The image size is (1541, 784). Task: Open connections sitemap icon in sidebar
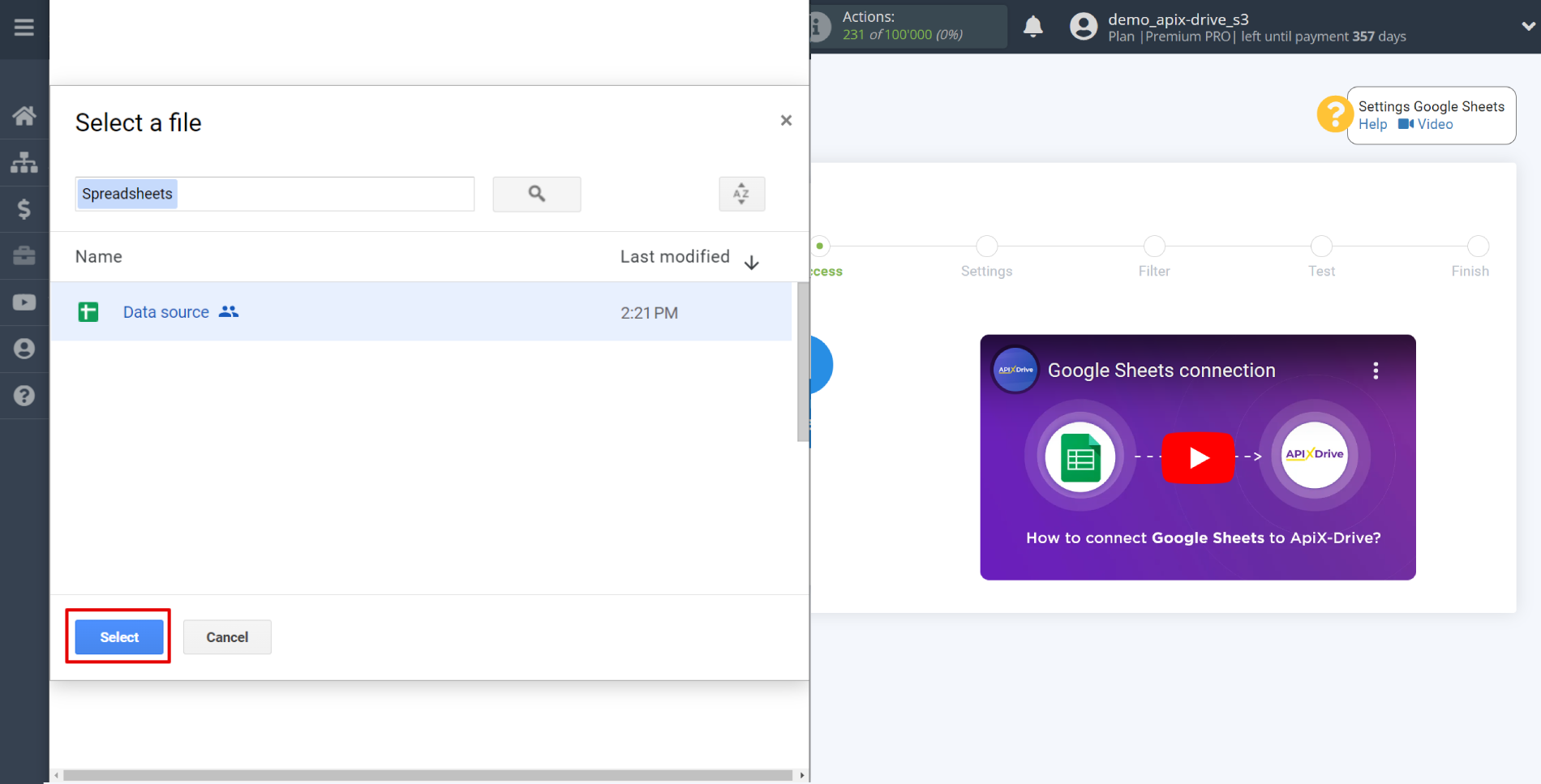24,162
